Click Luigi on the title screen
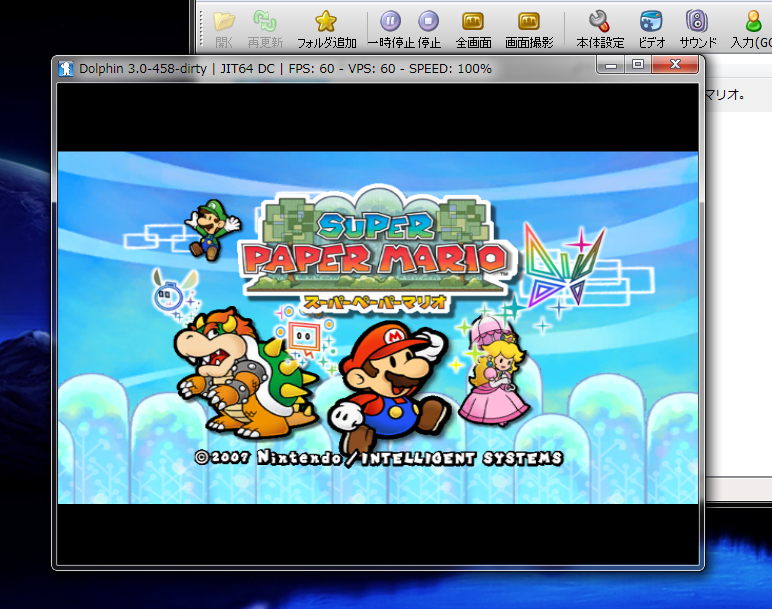Image resolution: width=772 pixels, height=609 pixels. pyautogui.click(x=212, y=228)
